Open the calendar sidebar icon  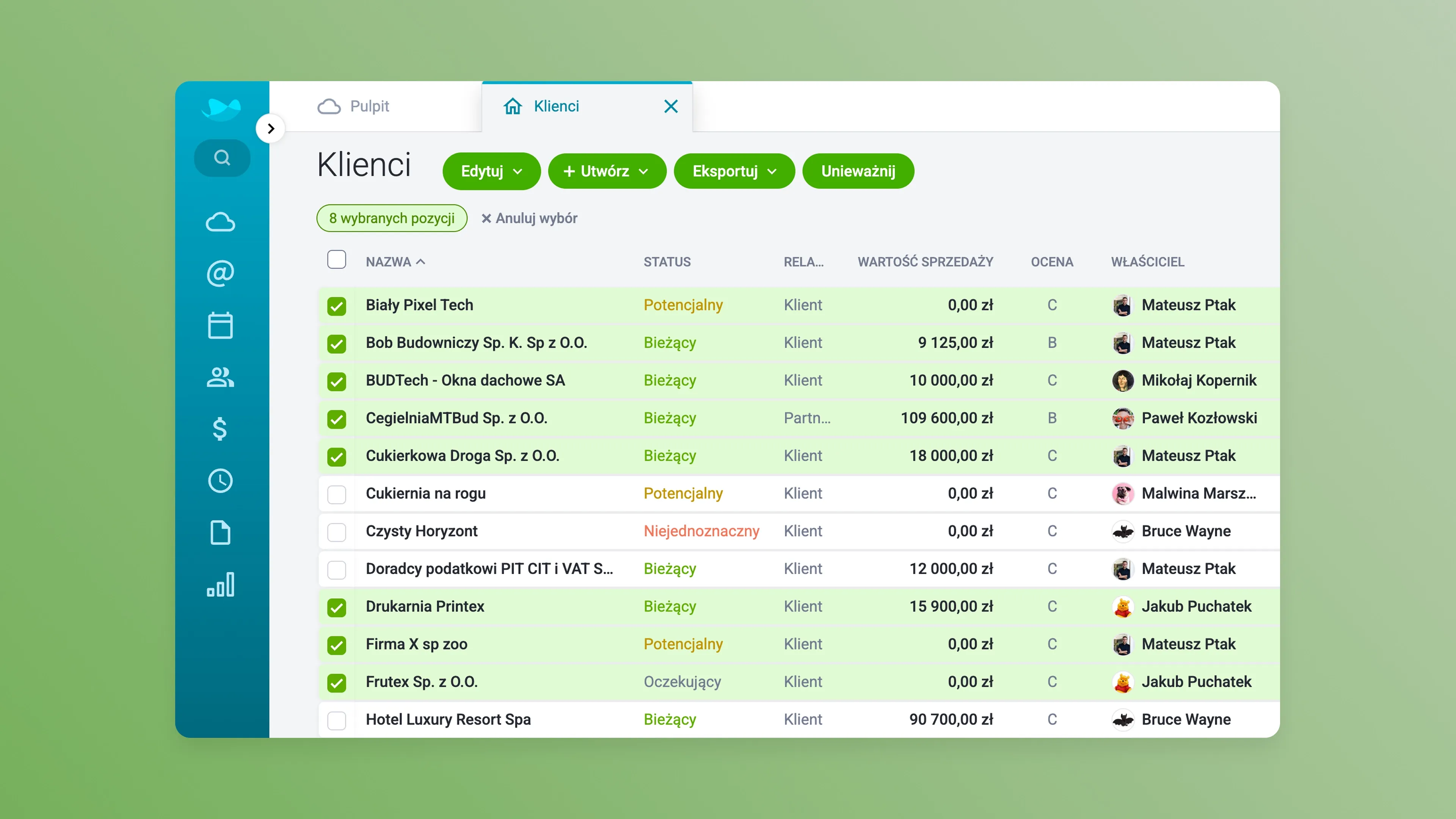pyautogui.click(x=220, y=326)
